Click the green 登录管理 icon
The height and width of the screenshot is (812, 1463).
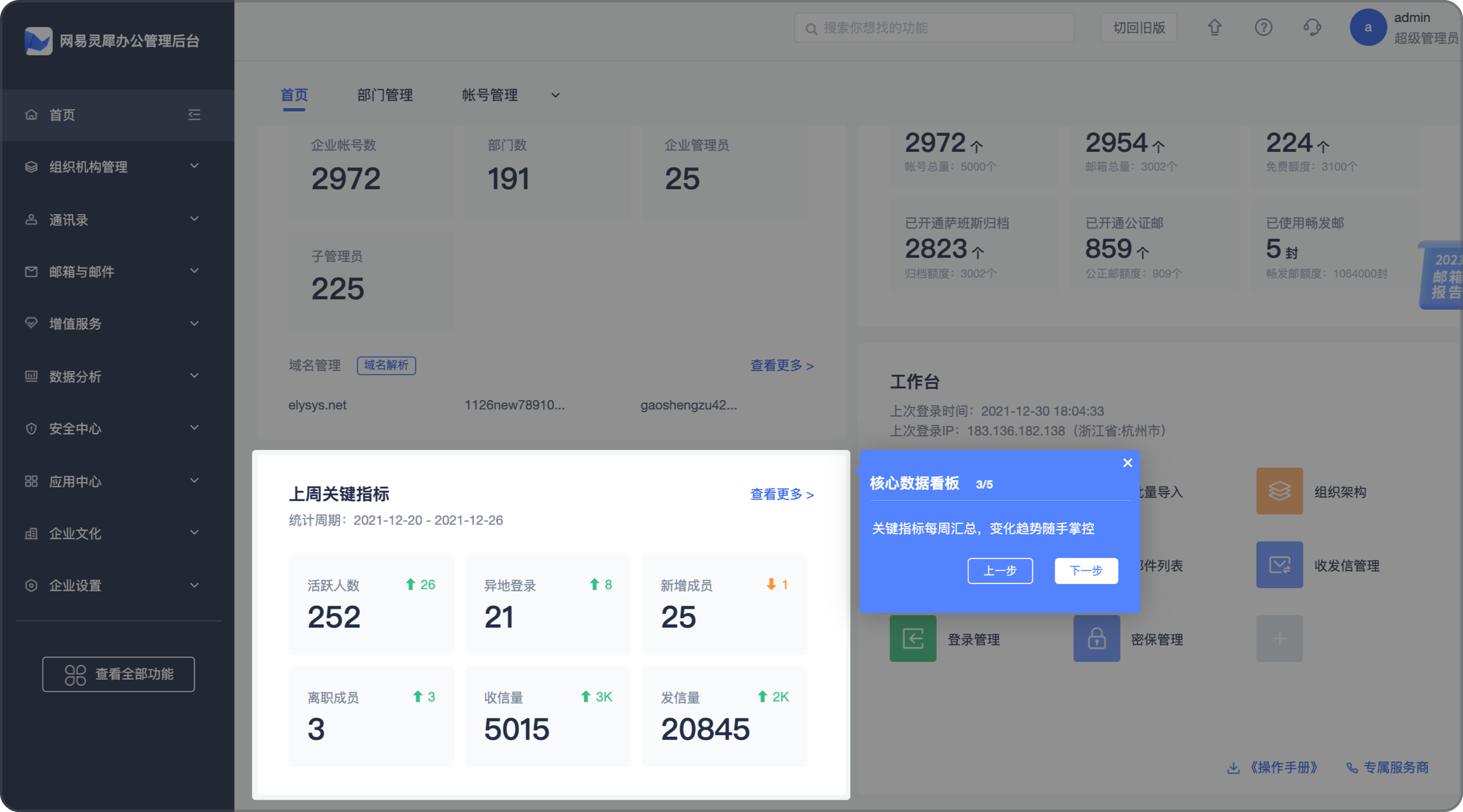[x=913, y=639]
